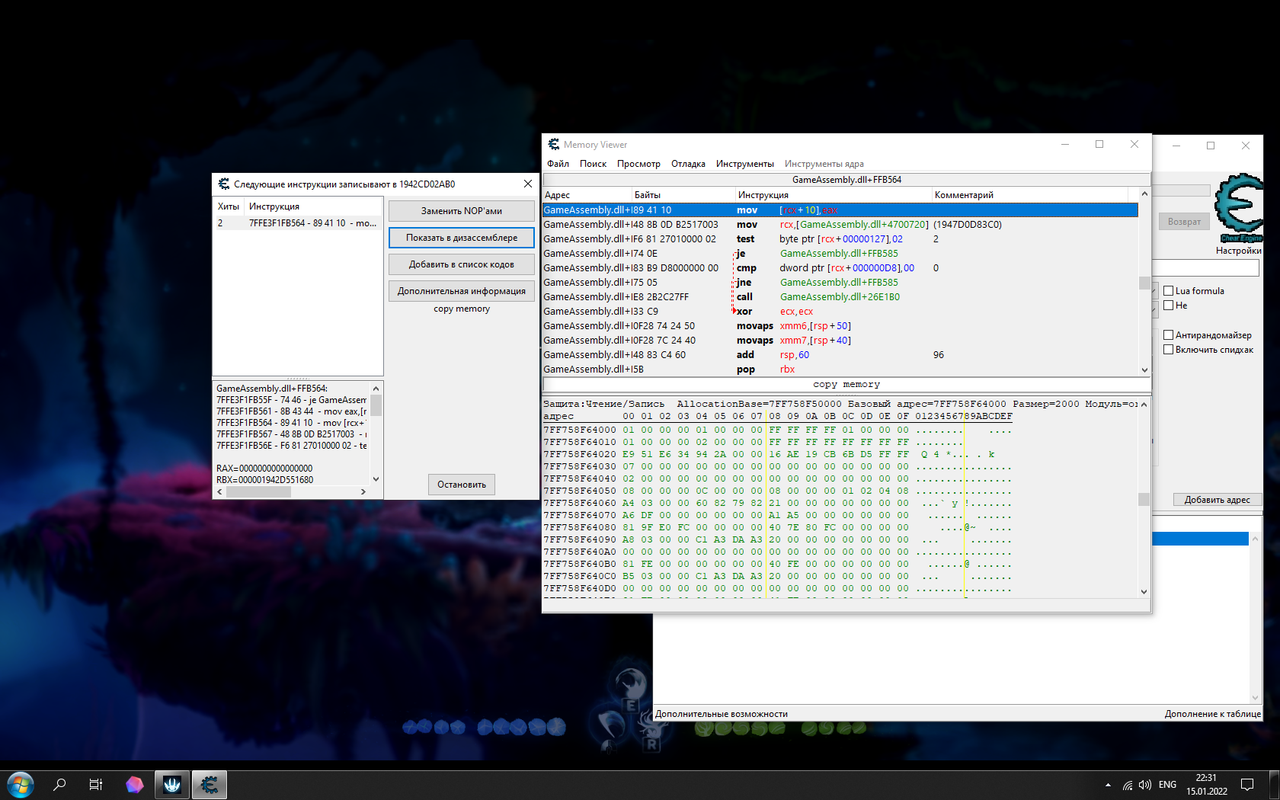This screenshot has width=1280, height=800.
Task: Click the horizontal scrollbar under register info
Action: 293,493
